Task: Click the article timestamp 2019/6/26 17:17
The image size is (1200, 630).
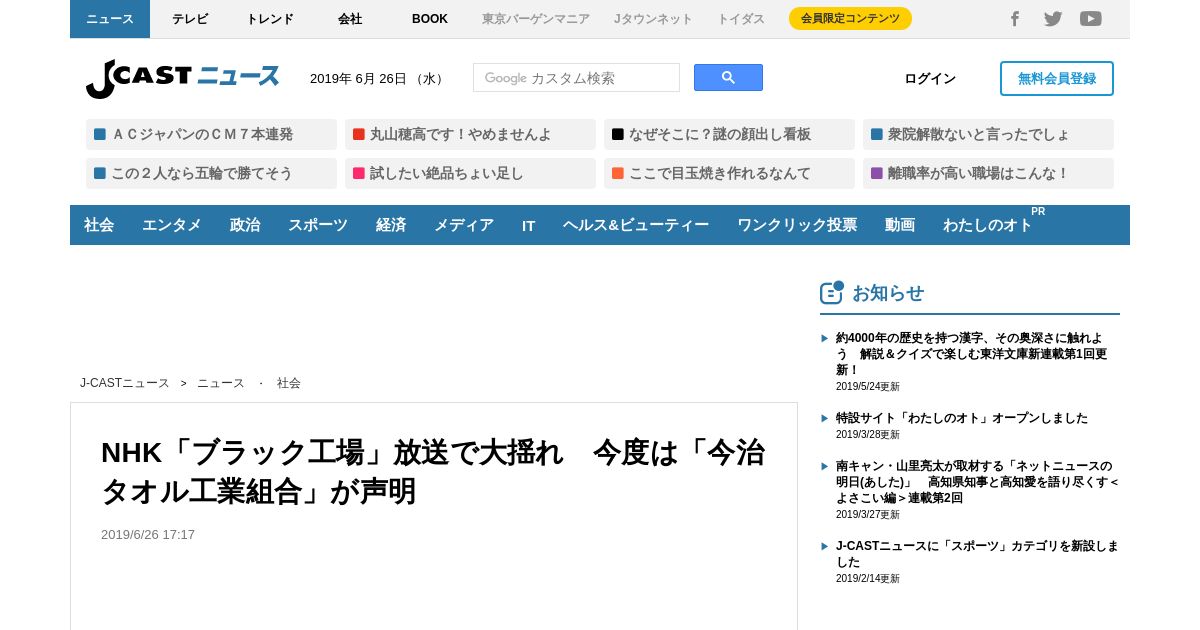Action: pos(148,535)
